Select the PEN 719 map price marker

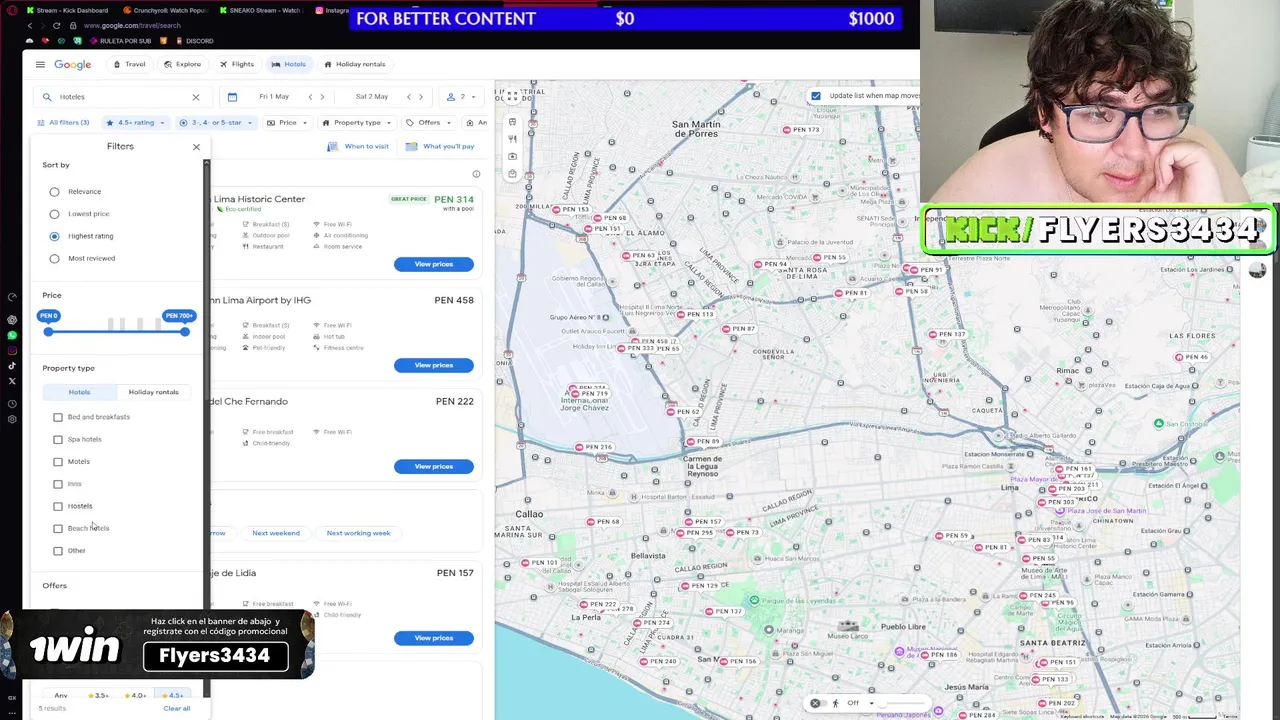[x=590, y=393]
